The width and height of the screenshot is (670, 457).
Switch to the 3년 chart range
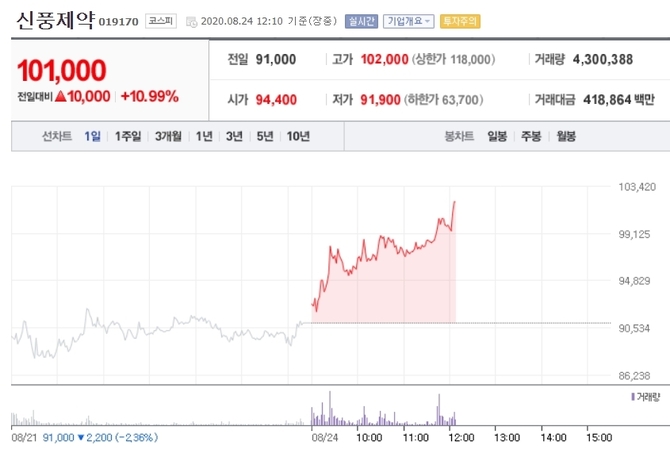(x=234, y=135)
